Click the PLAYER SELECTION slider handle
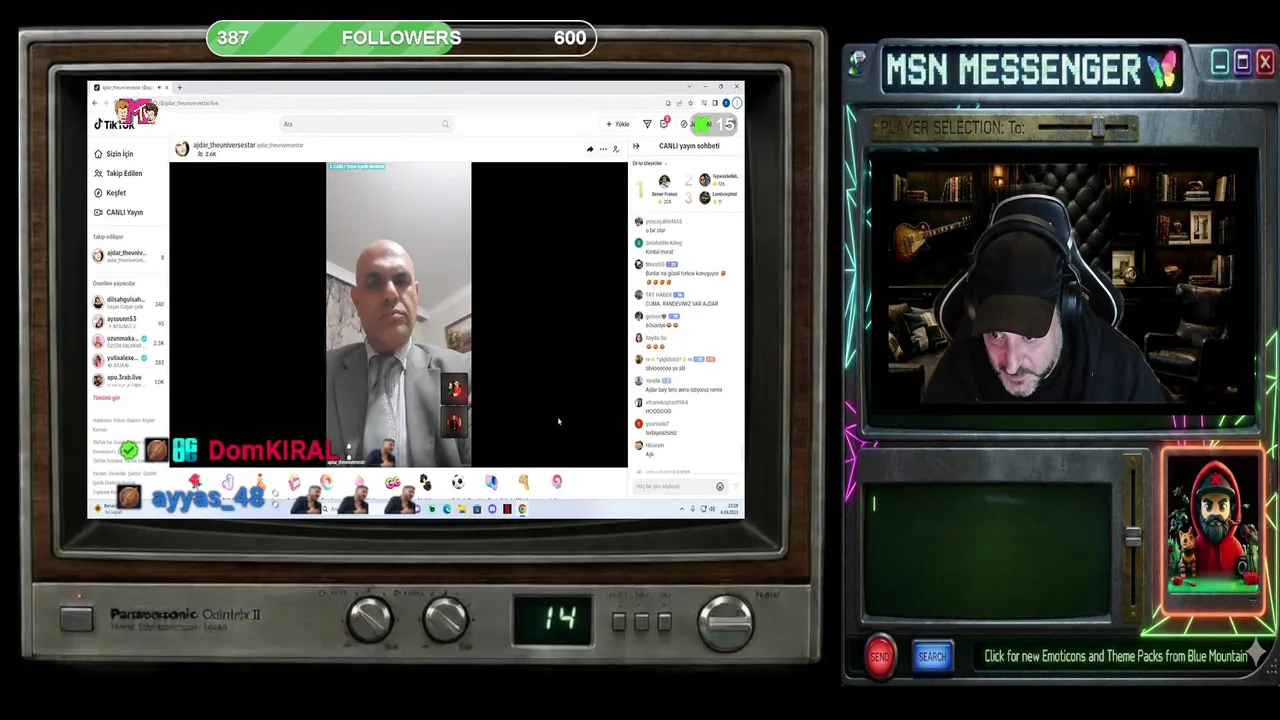 [x=1098, y=127]
